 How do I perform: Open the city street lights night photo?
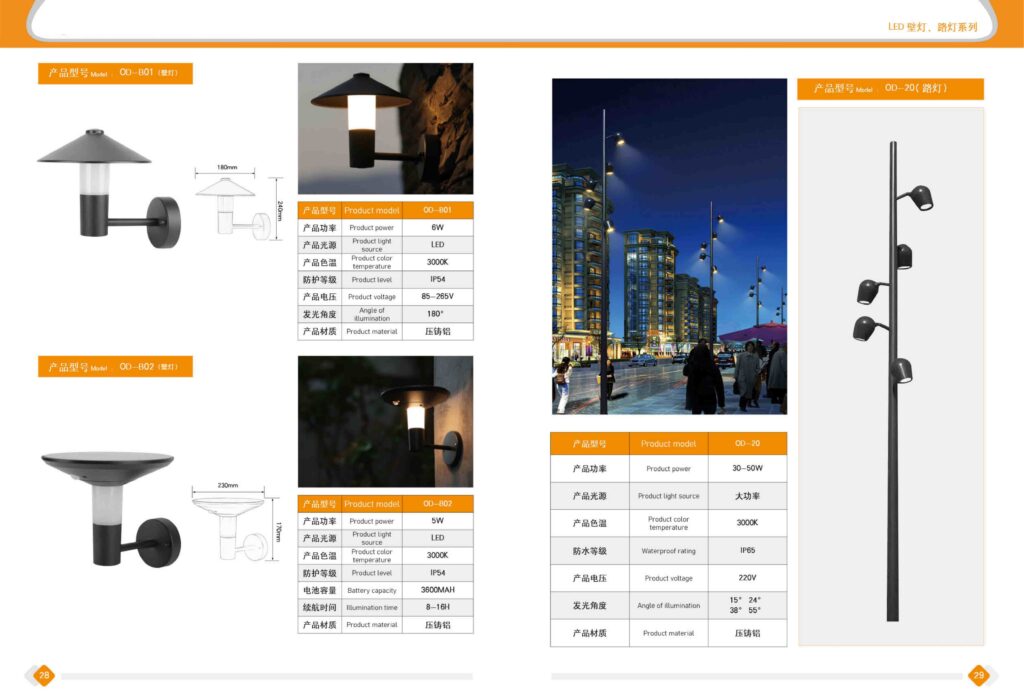[x=669, y=246]
